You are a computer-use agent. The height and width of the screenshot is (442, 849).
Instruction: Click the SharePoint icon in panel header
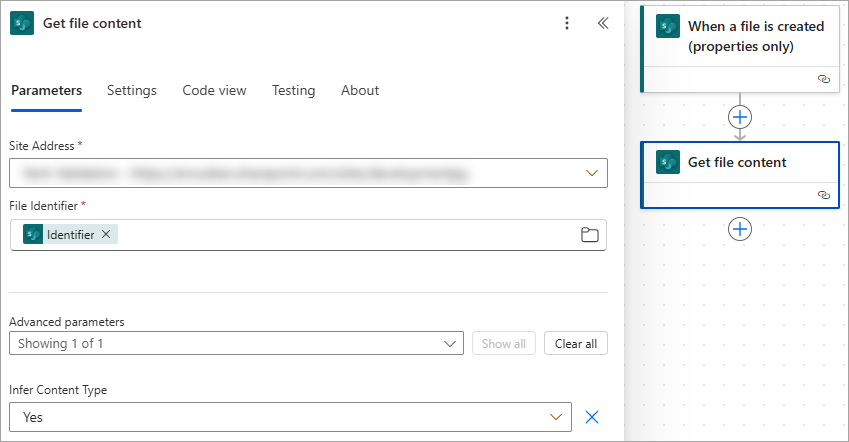click(22, 23)
